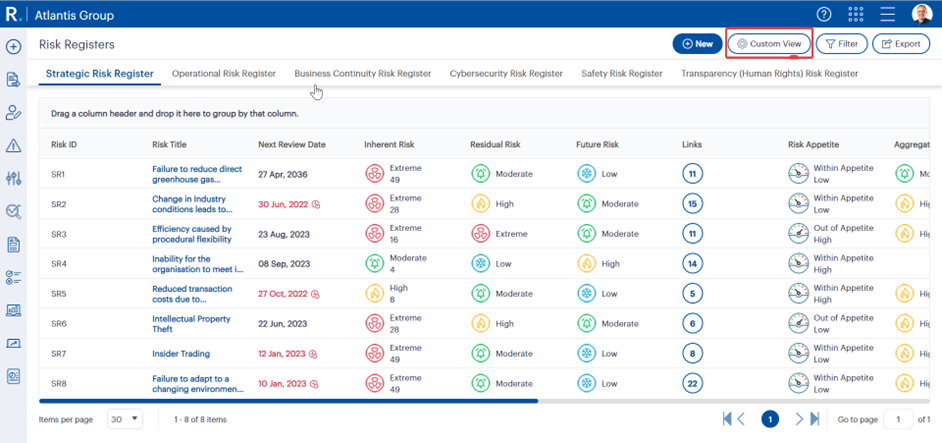
Task: Click SR1 Extreme inherent risk icon
Action: (375, 174)
